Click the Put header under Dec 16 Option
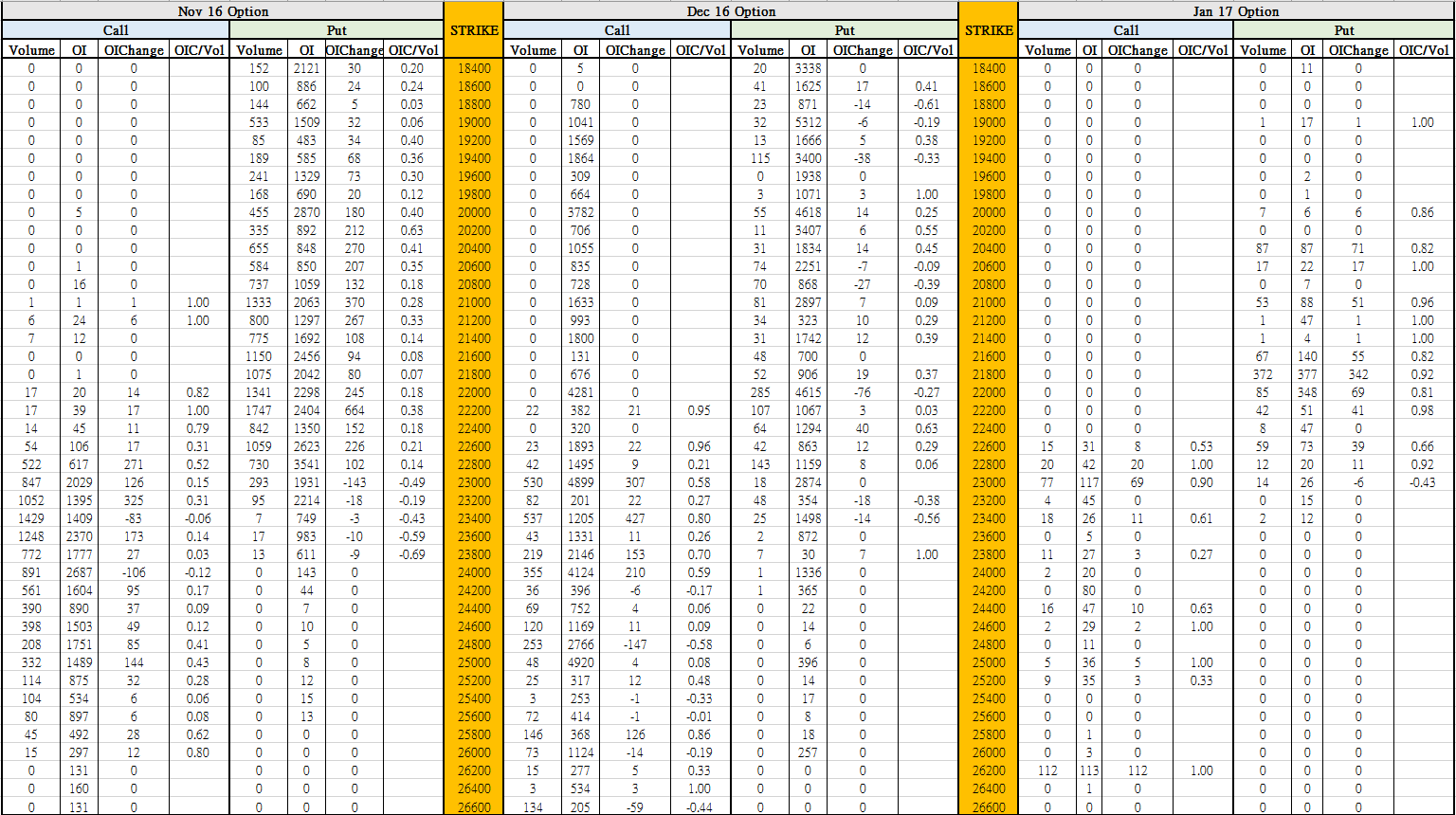Screen dimensions: 1456x815 (844, 30)
